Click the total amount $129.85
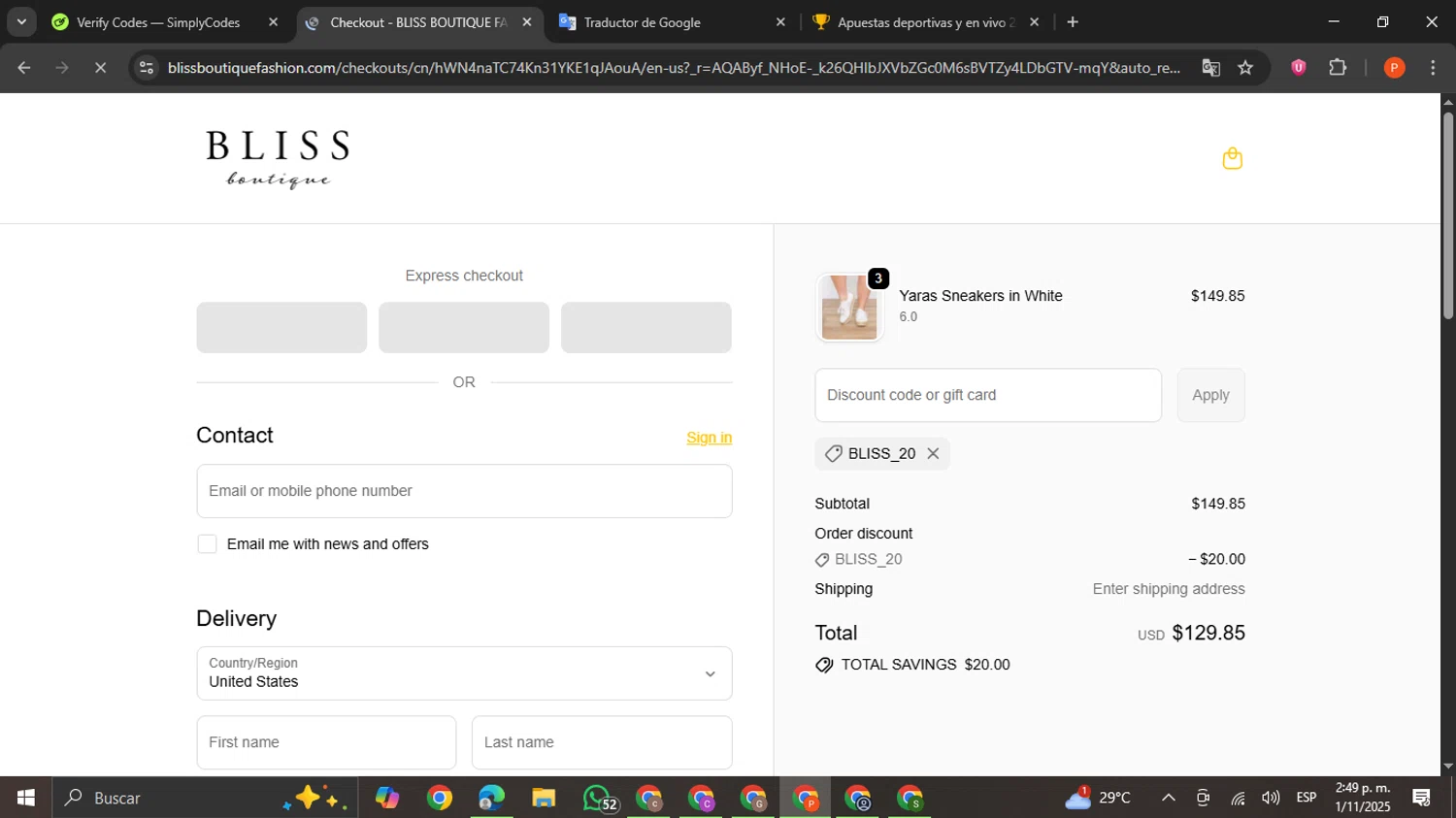 coord(1208,633)
